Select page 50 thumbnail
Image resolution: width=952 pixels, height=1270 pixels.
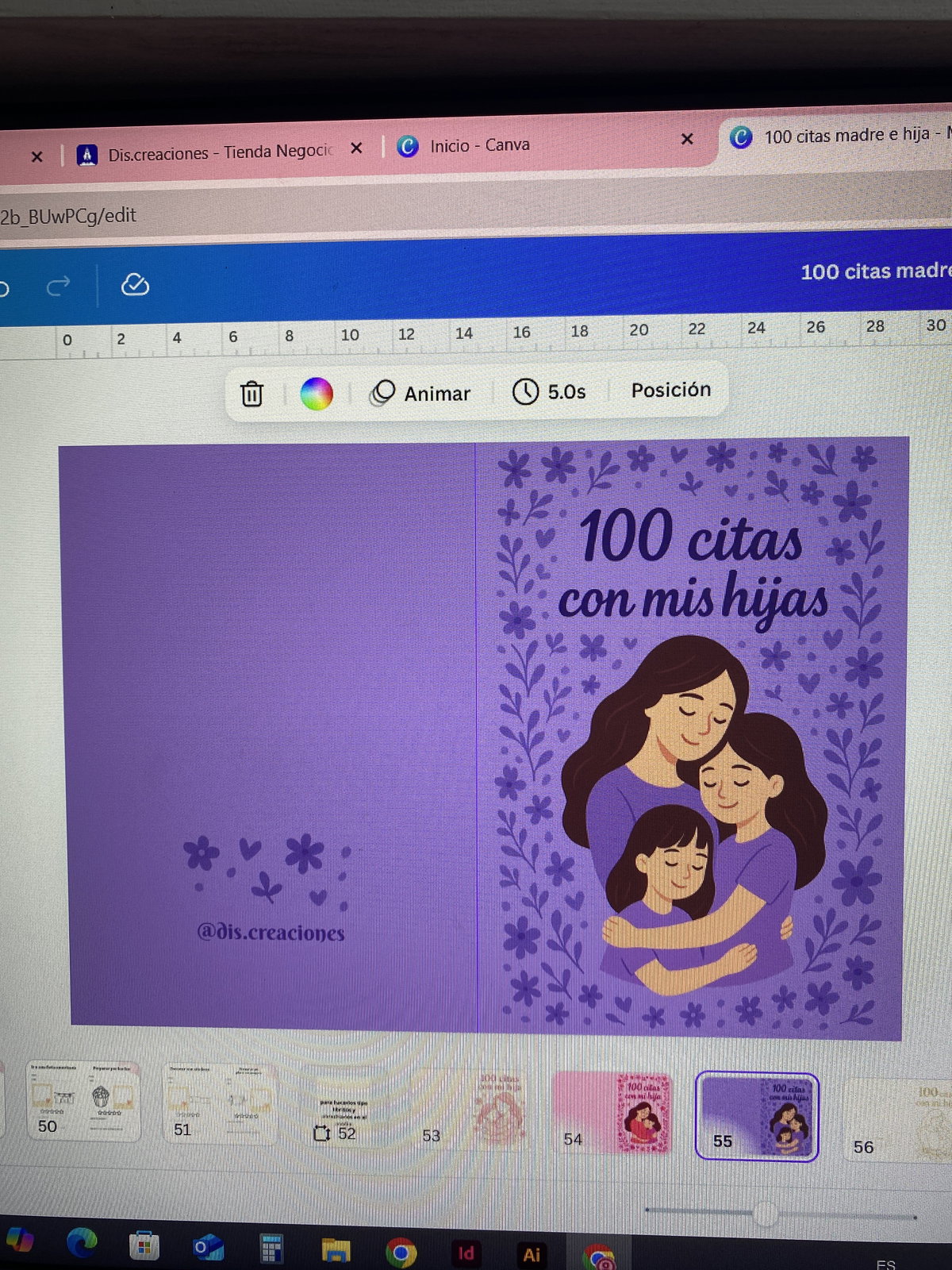pos(83,1101)
